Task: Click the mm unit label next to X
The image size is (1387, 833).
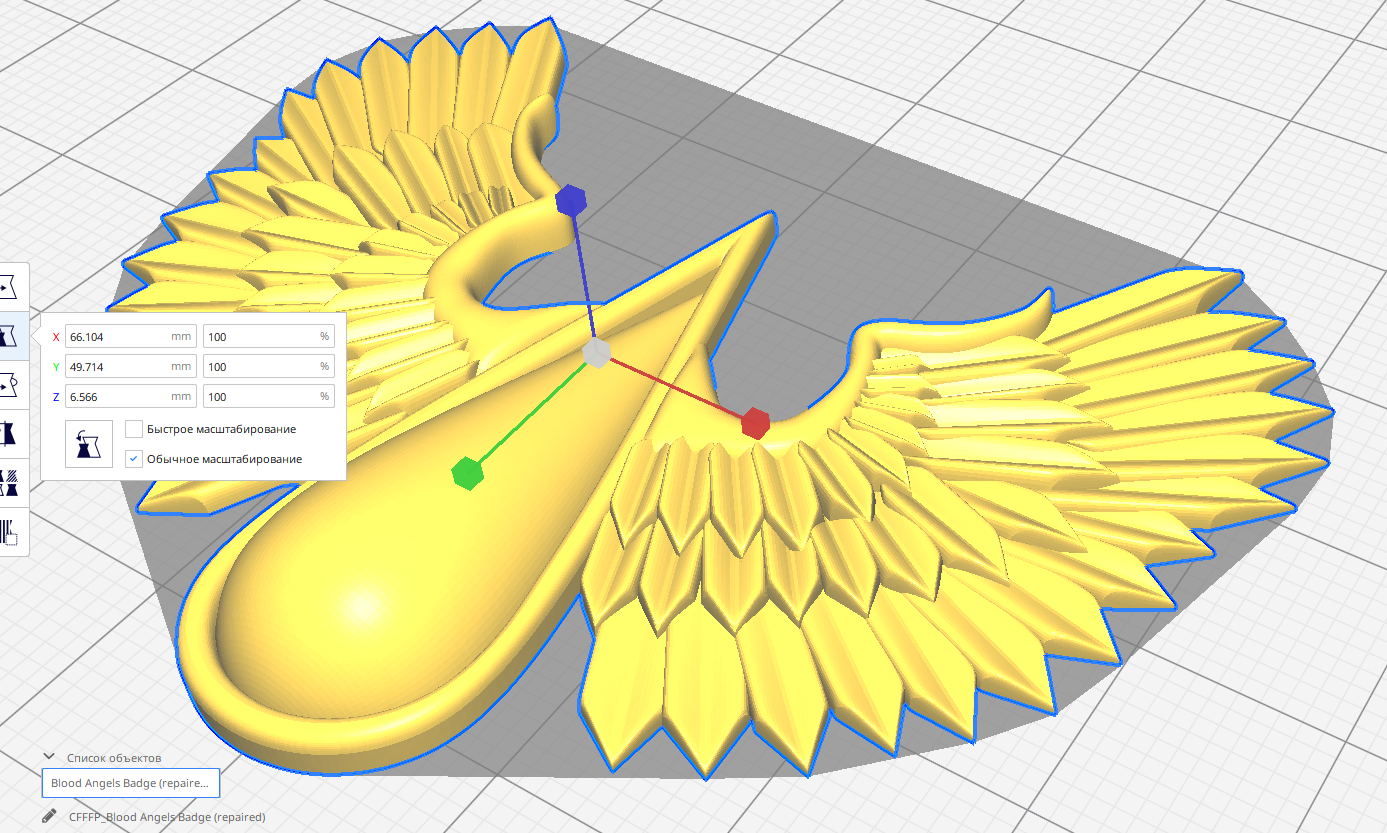Action: click(x=181, y=336)
